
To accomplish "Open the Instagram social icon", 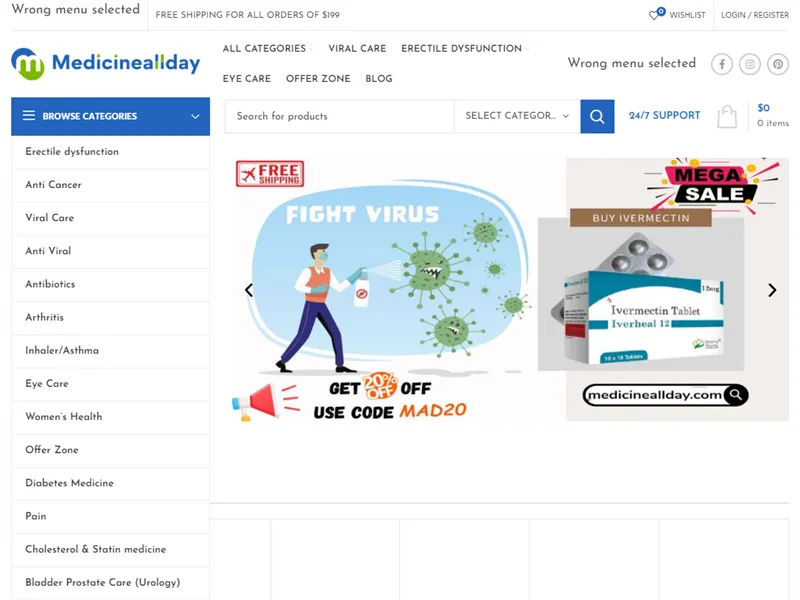I will tap(750, 64).
